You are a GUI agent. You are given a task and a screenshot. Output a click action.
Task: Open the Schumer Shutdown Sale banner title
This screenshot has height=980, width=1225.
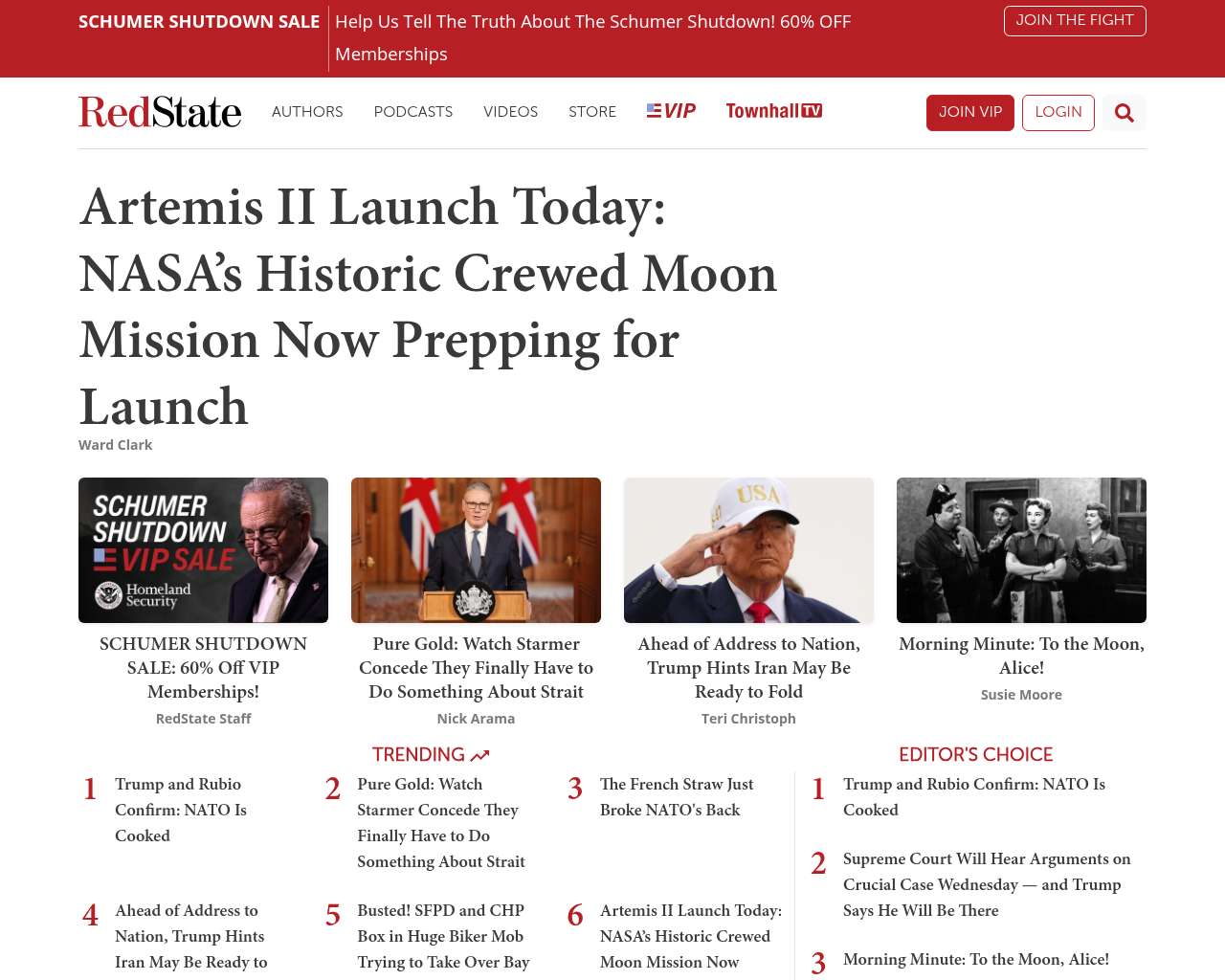coord(199,21)
